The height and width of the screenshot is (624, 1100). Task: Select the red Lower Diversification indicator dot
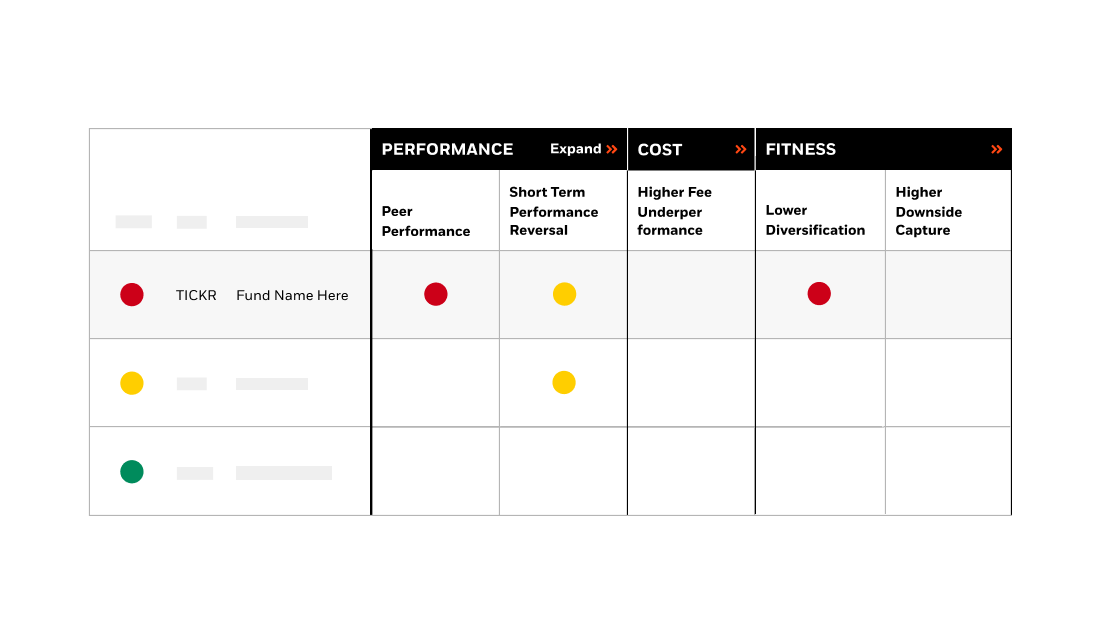pos(820,293)
